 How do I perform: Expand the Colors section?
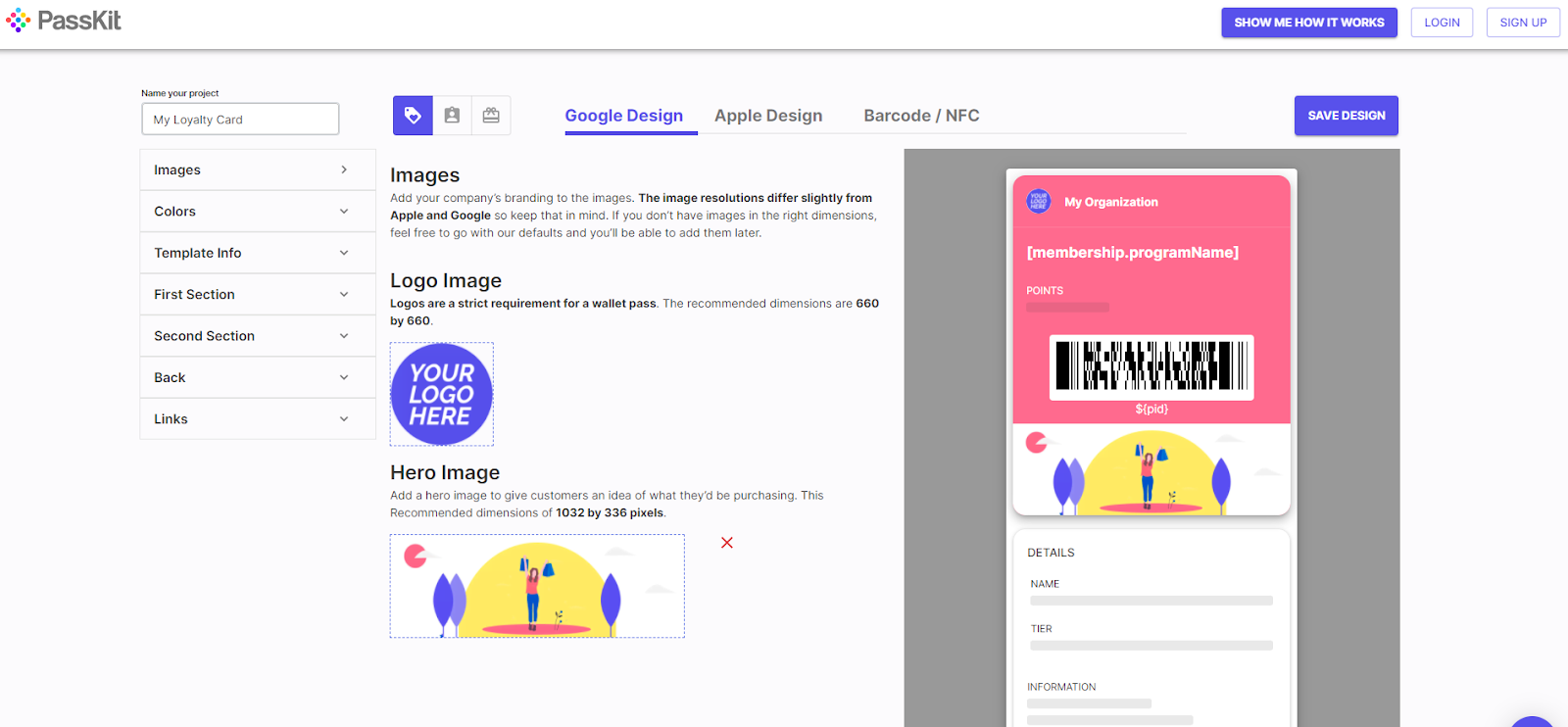click(258, 212)
